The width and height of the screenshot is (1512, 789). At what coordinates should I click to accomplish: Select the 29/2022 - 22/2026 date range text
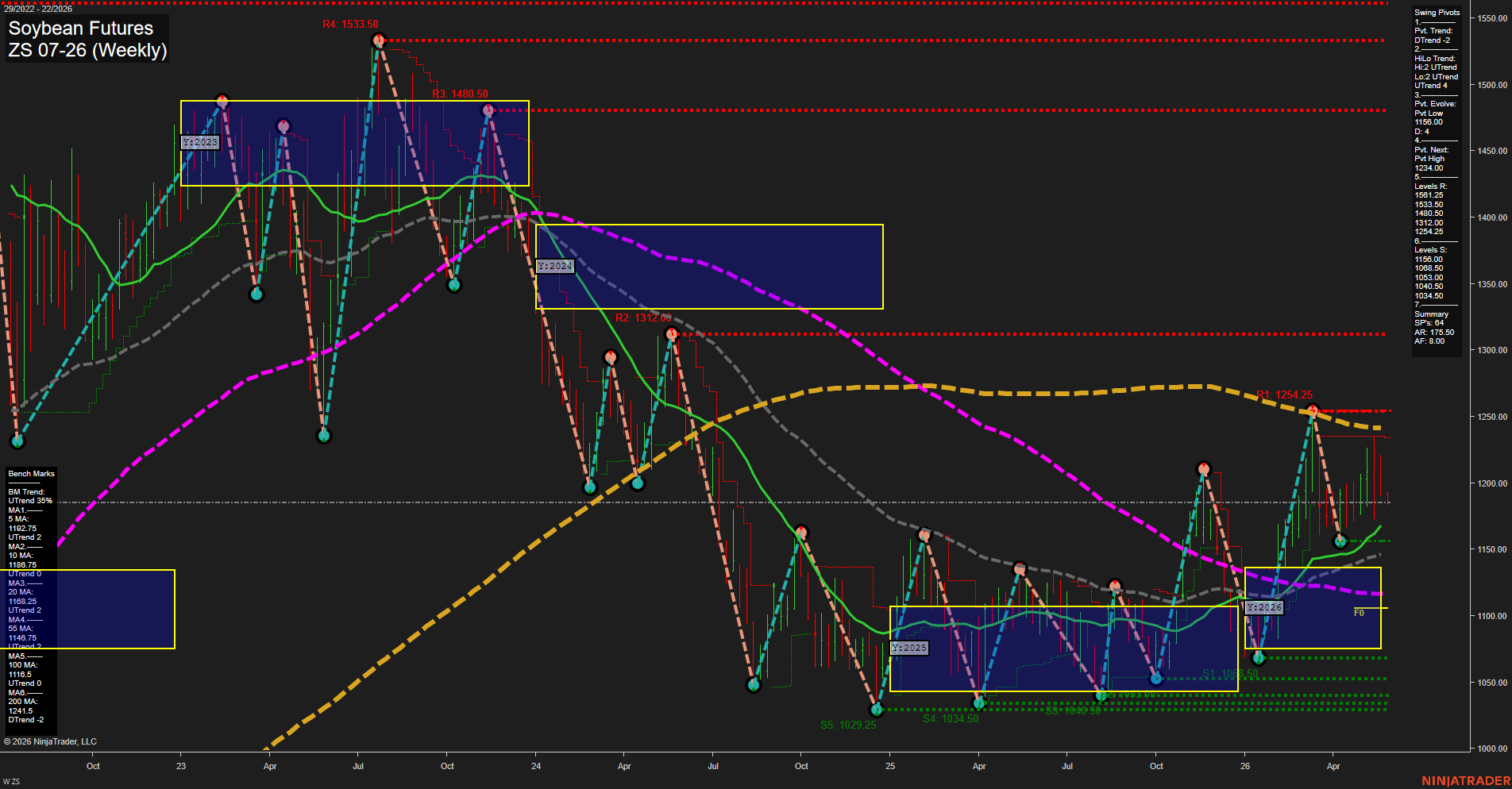(38, 9)
